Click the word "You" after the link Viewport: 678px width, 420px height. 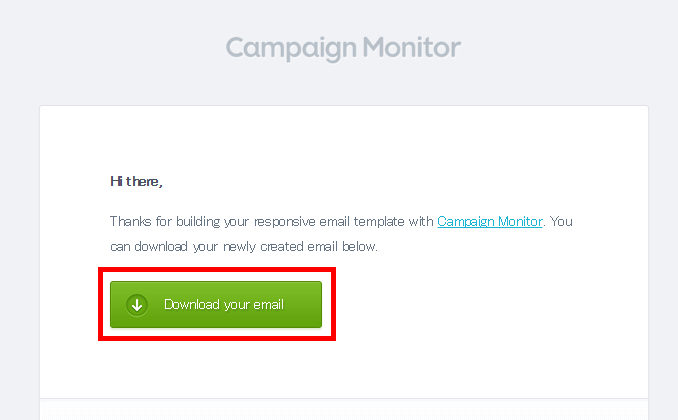[561, 221]
